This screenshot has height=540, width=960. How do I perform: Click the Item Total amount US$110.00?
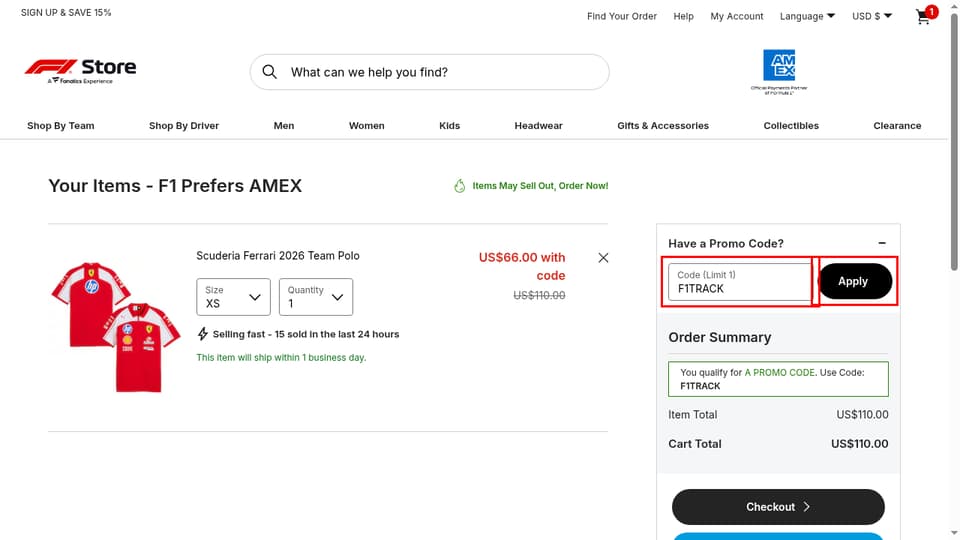[x=862, y=414]
